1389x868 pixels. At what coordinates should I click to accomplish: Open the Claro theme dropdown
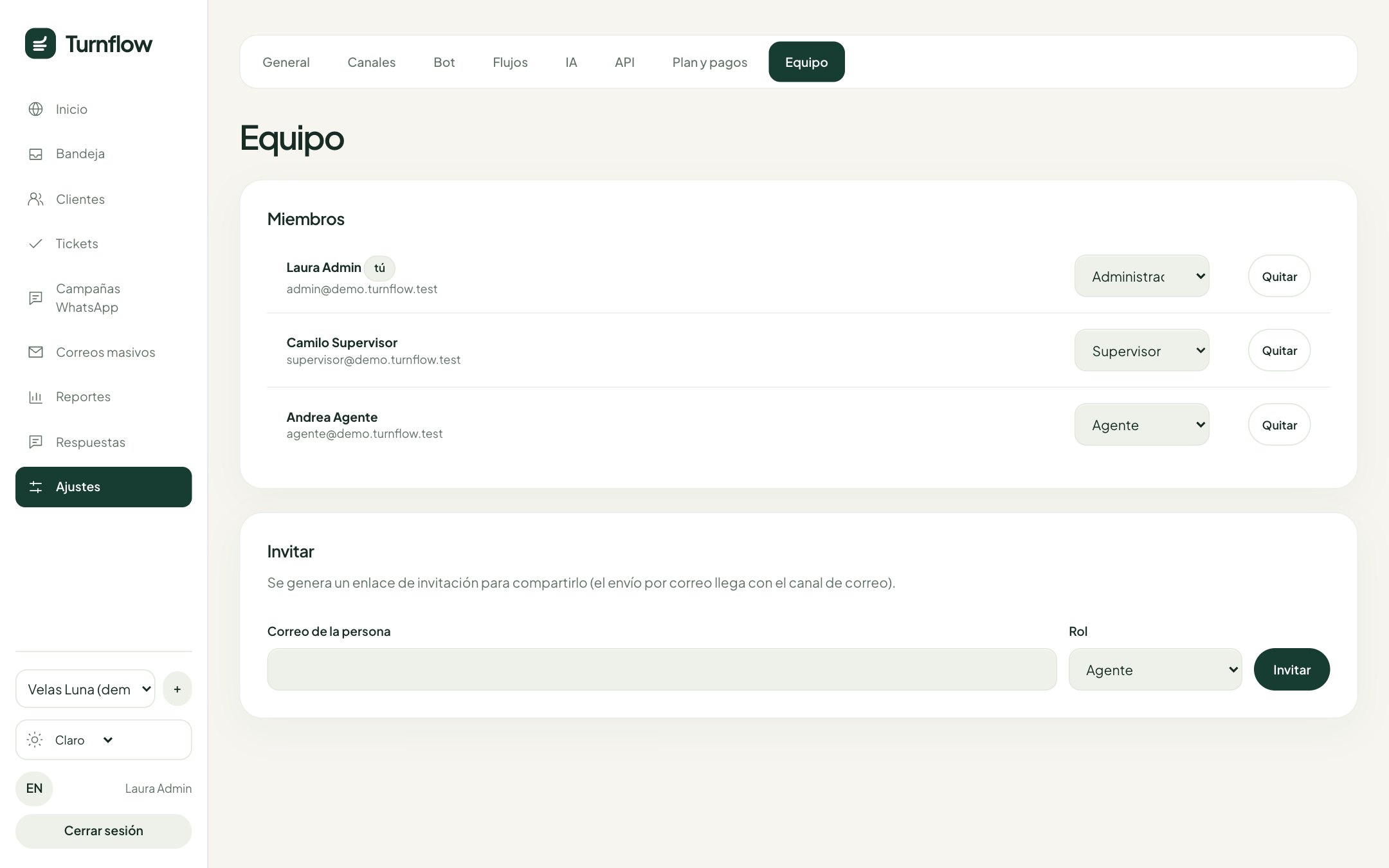pos(104,740)
